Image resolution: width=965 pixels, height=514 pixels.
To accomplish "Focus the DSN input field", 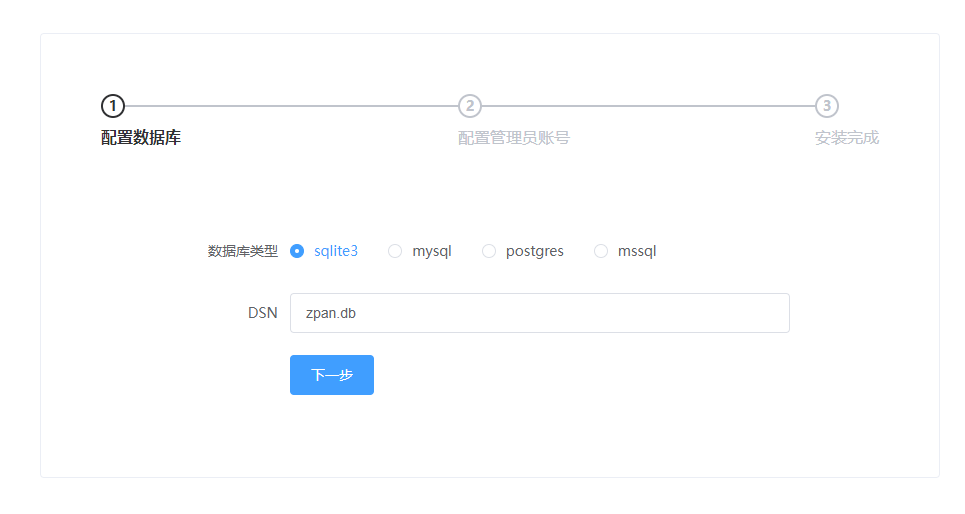I will pyautogui.click(x=540, y=313).
